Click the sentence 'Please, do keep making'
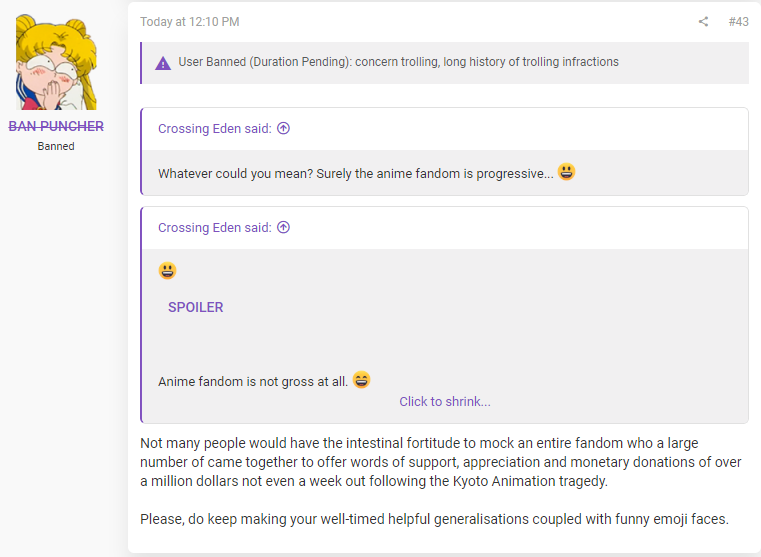This screenshot has width=761, height=557. click(434, 519)
